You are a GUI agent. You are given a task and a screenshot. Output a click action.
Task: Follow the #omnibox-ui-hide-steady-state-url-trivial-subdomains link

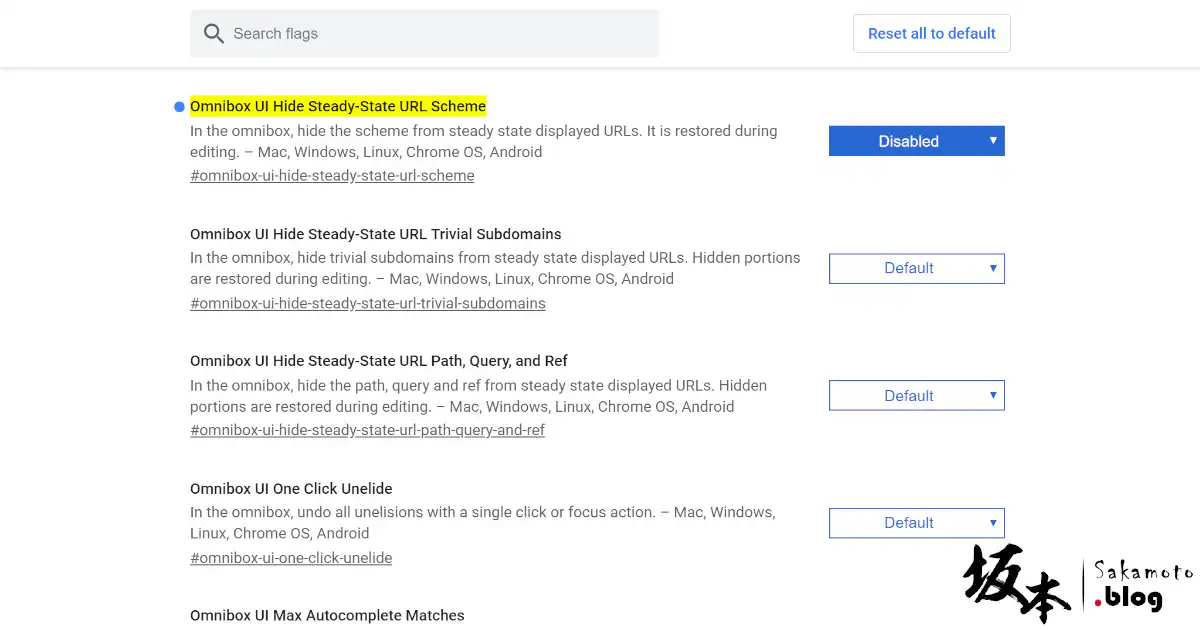[368, 303]
